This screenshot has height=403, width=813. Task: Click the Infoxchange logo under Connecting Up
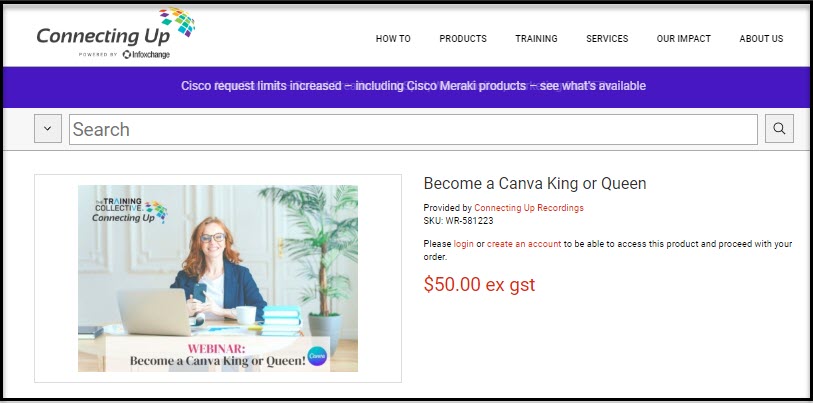[146, 54]
